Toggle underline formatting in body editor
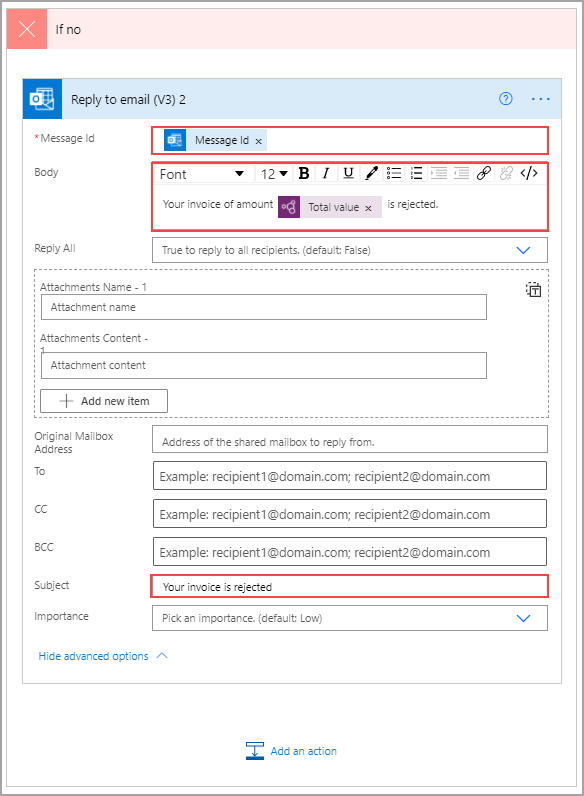Image resolution: width=584 pixels, height=796 pixels. click(348, 174)
